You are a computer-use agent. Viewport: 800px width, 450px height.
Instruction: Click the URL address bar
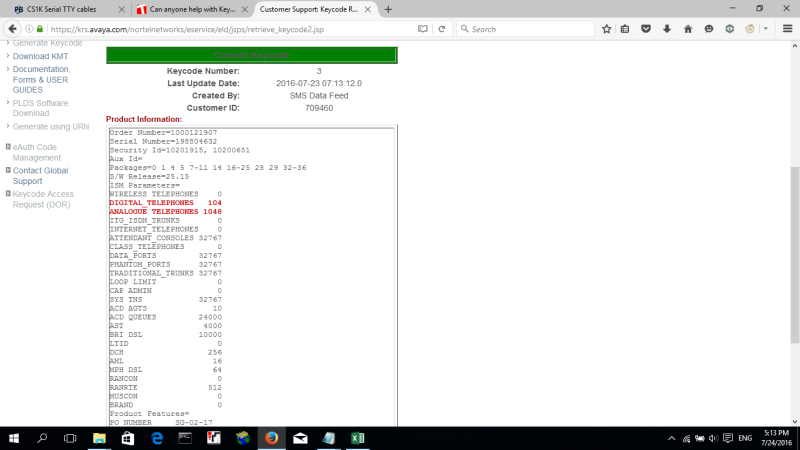click(232, 29)
